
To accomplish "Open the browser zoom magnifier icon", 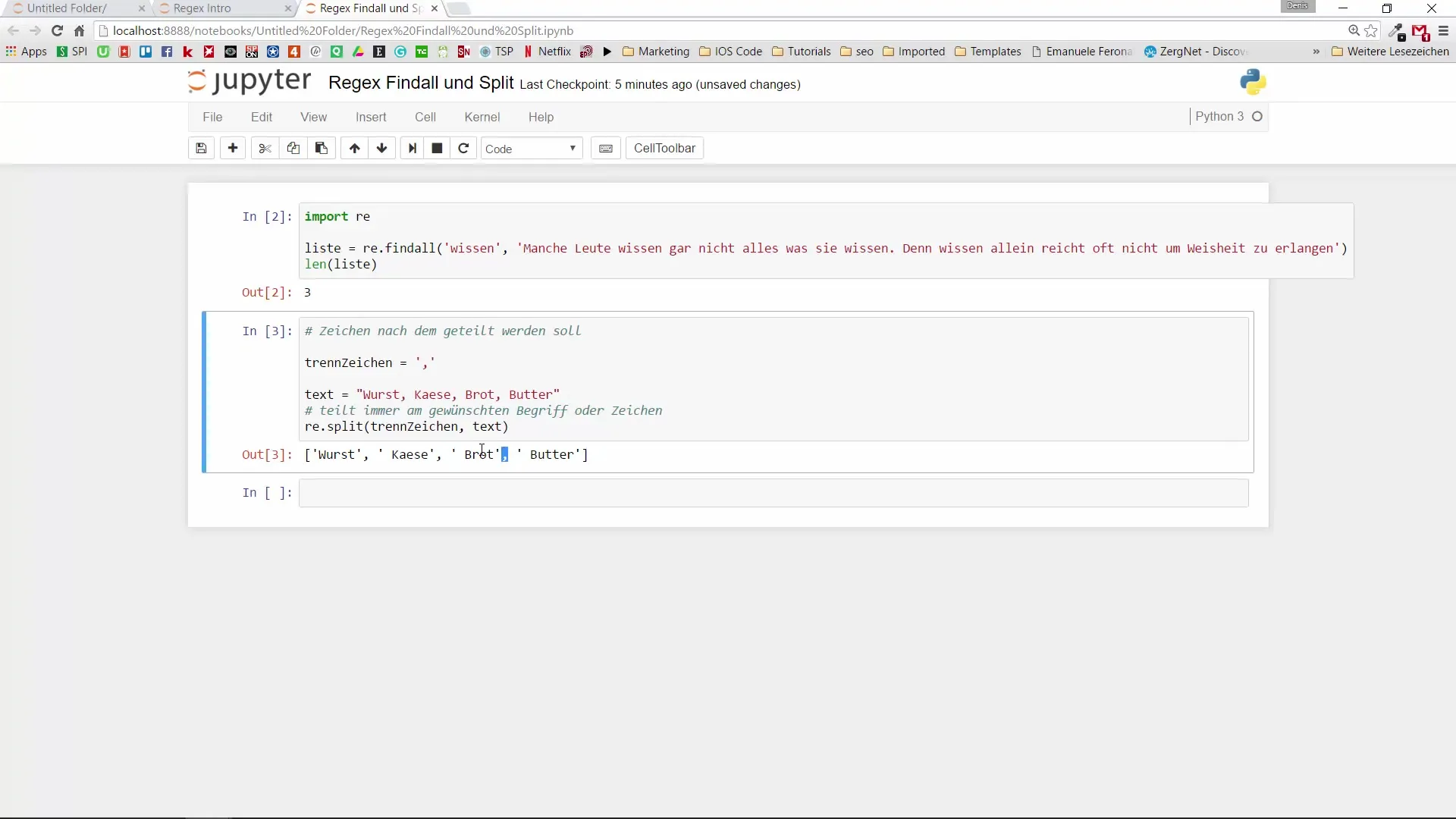I will point(1354,31).
